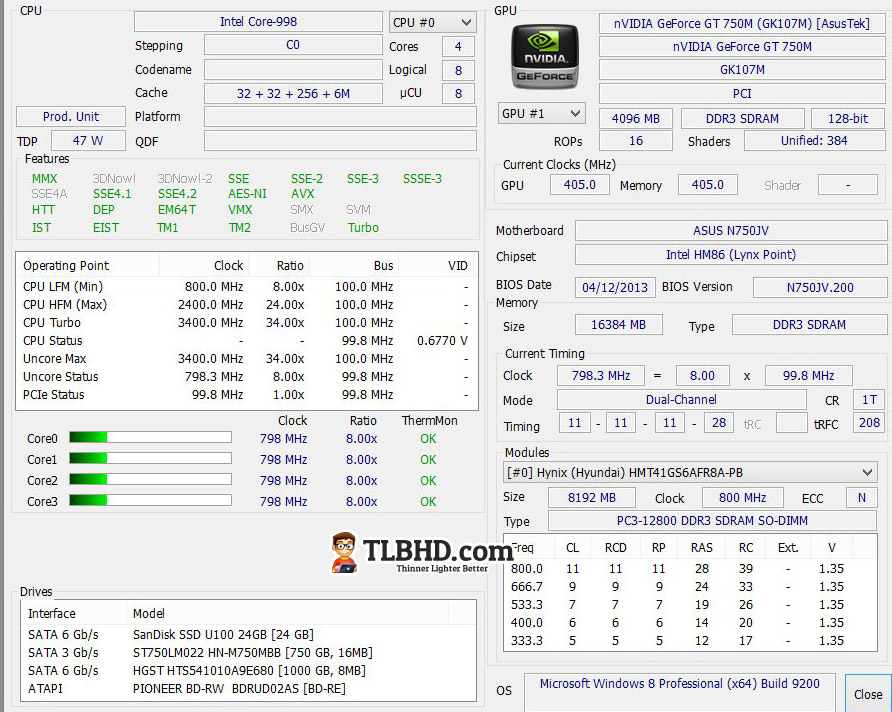Click the nVIDIA GeForce GT 750M [AsusTek] field

(x=741, y=23)
